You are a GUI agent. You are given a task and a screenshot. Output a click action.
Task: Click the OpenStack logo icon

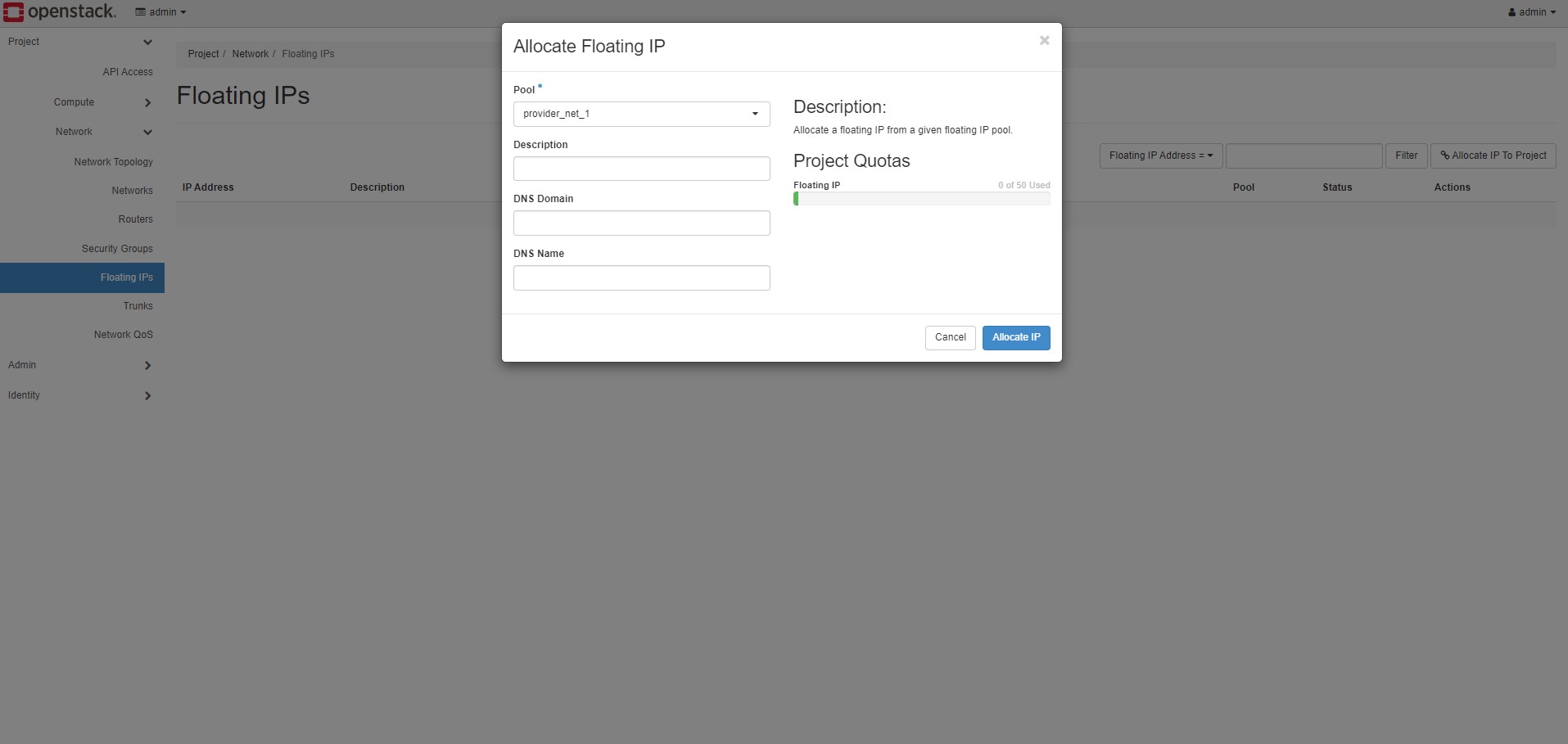pos(14,12)
